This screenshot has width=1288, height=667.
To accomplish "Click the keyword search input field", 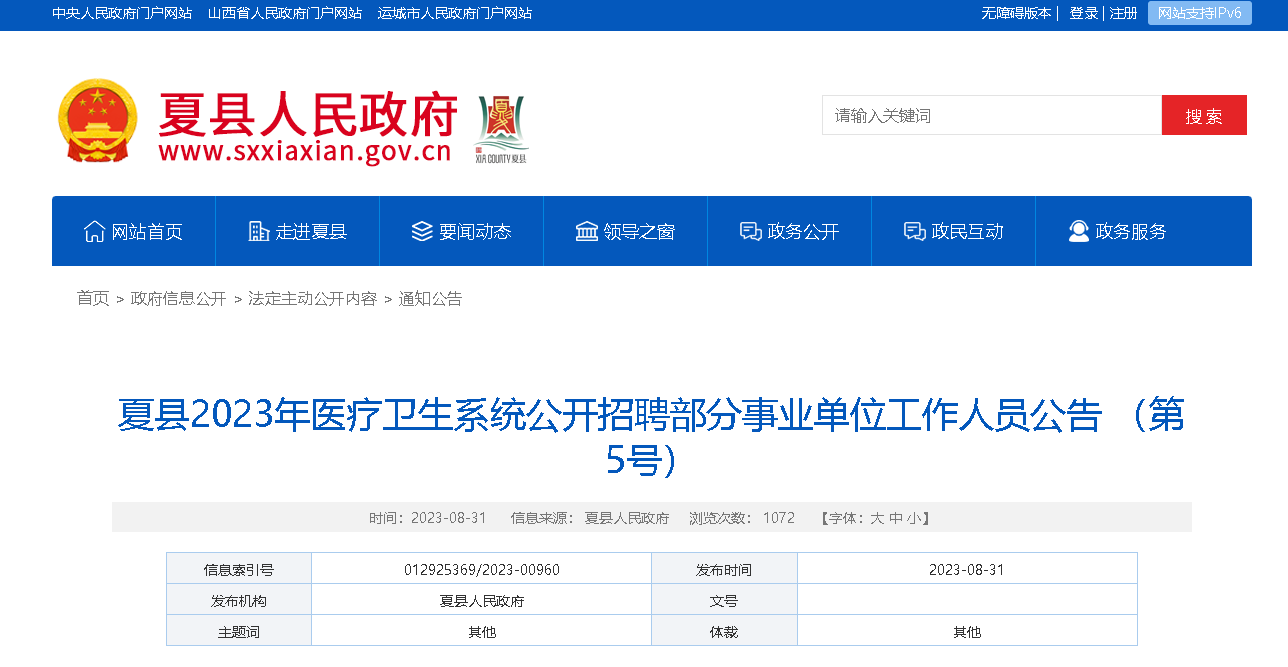I will [x=991, y=115].
